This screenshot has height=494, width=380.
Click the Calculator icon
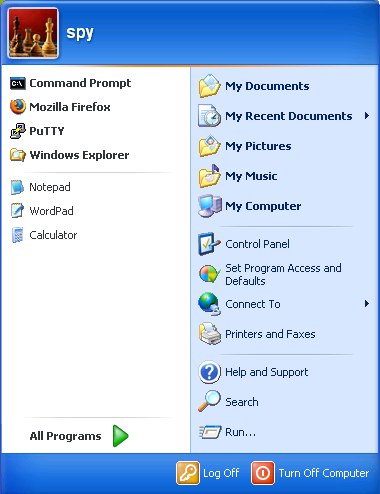17,235
